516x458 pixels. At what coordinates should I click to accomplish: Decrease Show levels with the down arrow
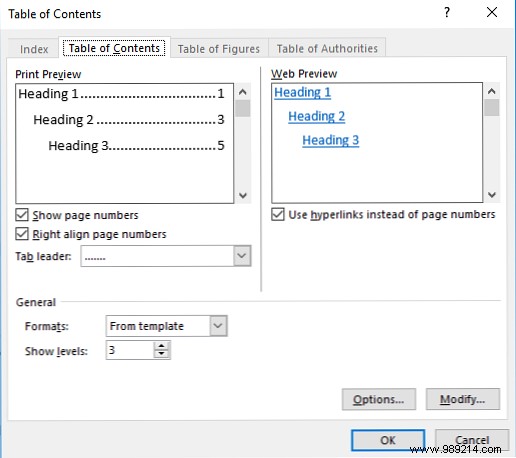point(162,354)
